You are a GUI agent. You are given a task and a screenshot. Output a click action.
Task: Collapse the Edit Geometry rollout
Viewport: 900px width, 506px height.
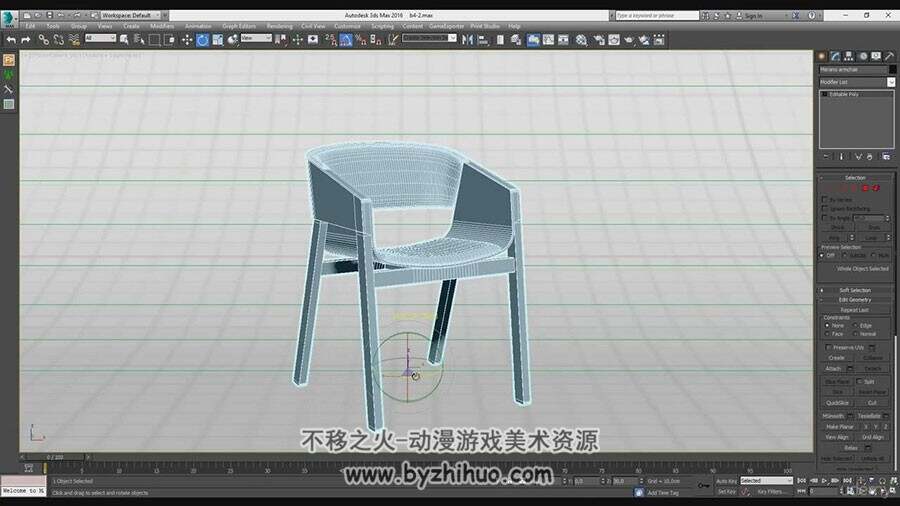pos(855,299)
